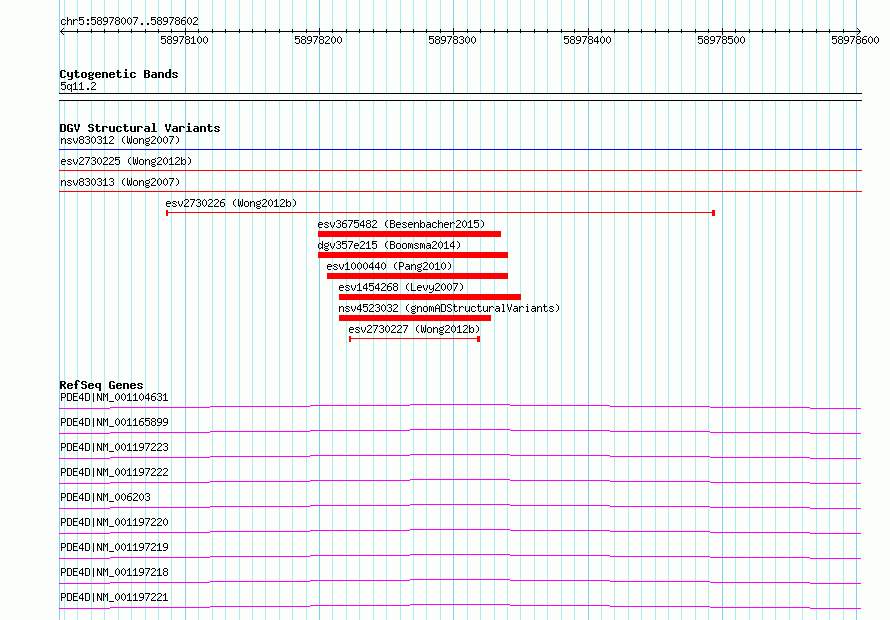Click the esv2730227 thin red span line
This screenshot has height=620, width=890.
(415, 339)
